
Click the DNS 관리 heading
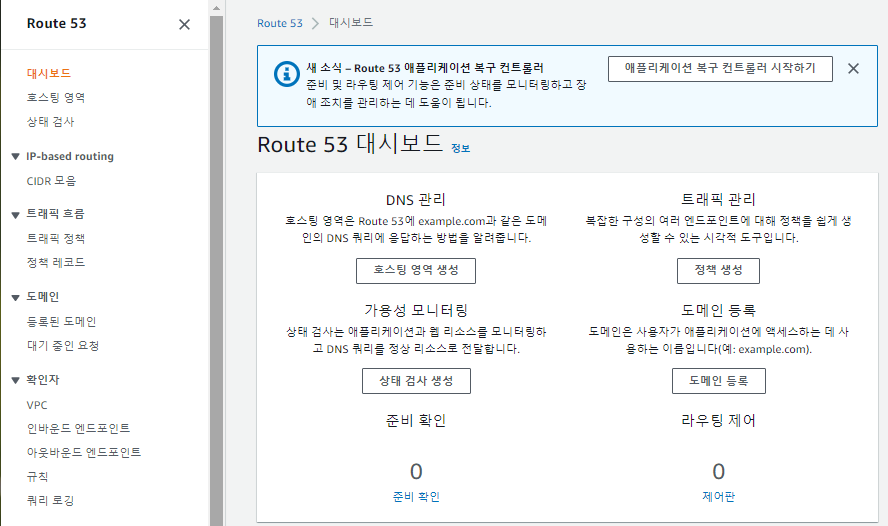point(416,200)
